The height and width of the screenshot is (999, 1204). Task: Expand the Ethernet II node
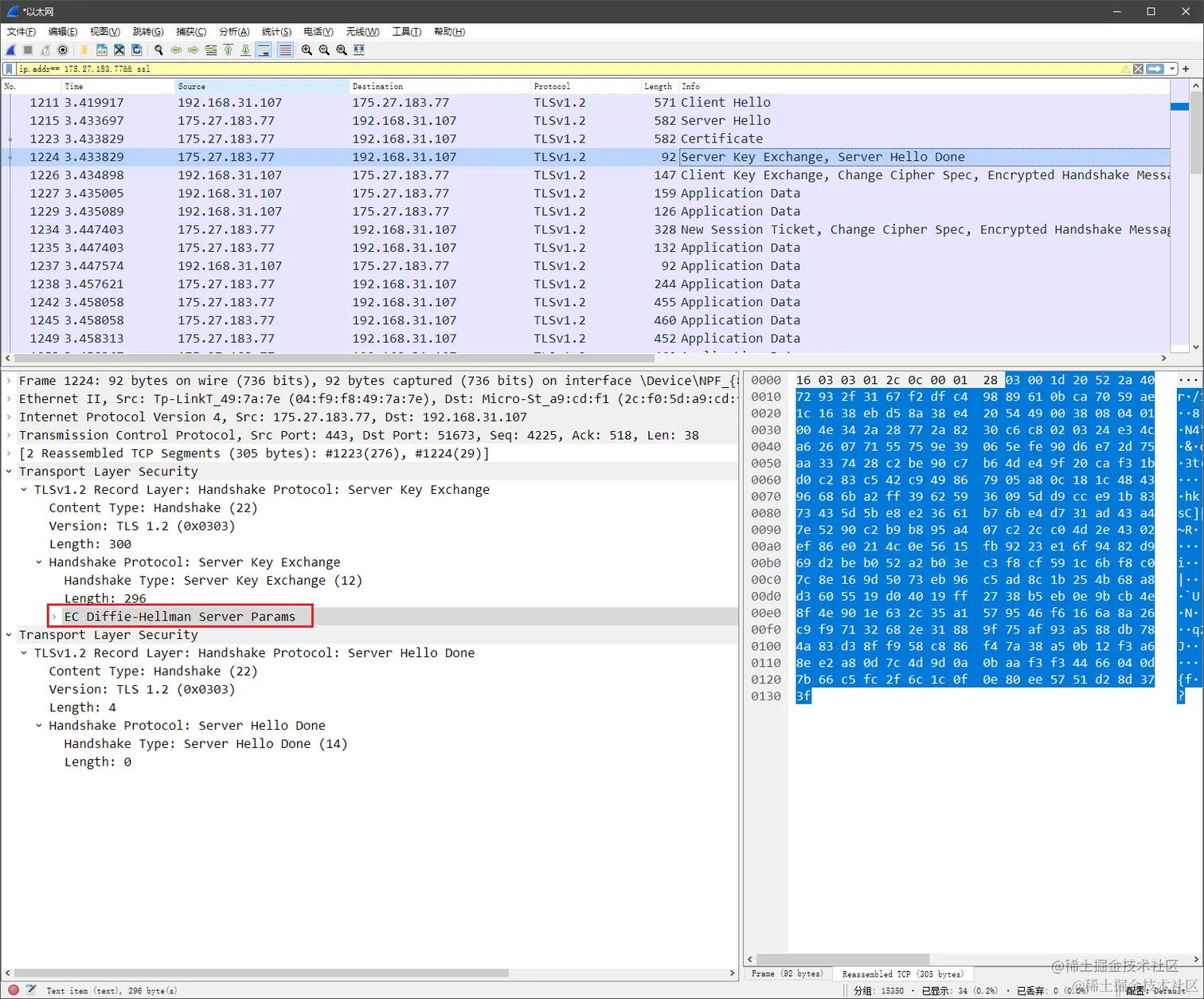click(x=9, y=399)
